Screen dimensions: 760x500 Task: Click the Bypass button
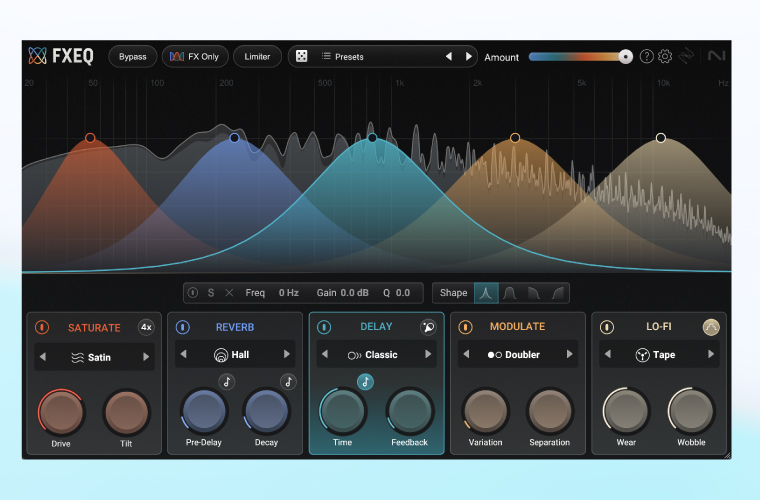[x=132, y=57]
